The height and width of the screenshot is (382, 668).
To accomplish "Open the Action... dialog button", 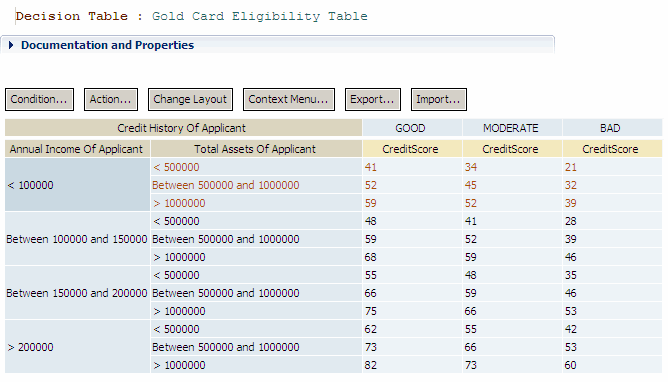I will 111,99.
